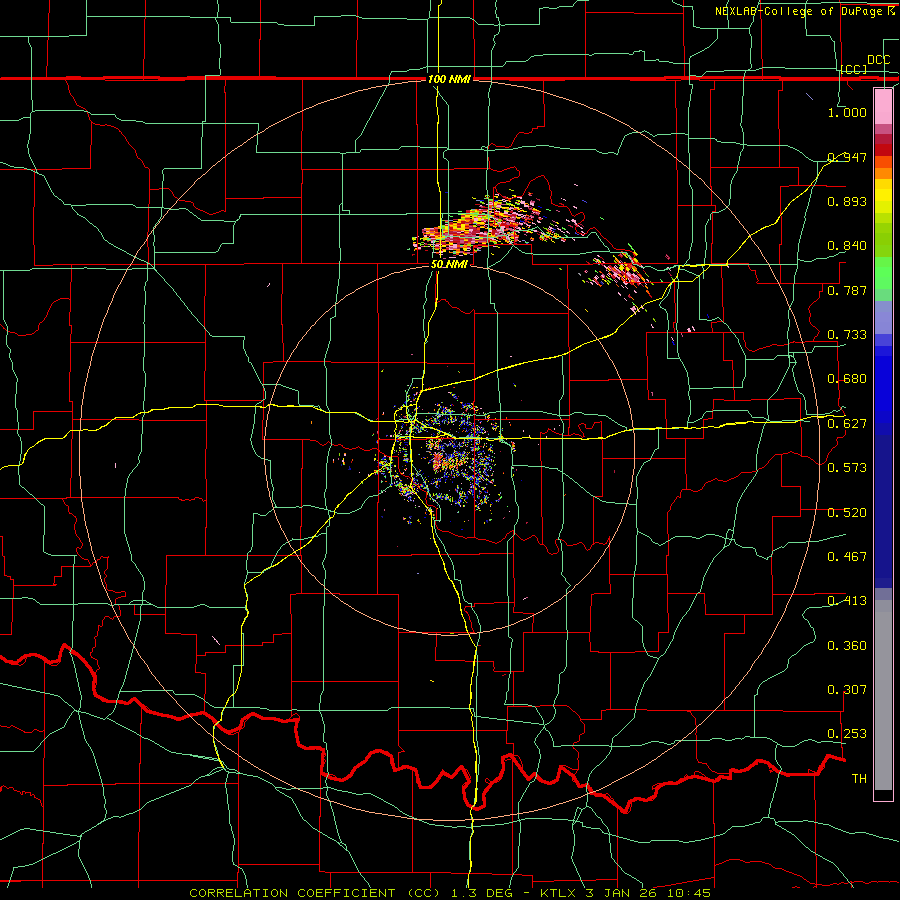Image resolution: width=900 pixels, height=900 pixels.
Task: Click the 100 NMI range ring label
Action: click(449, 79)
